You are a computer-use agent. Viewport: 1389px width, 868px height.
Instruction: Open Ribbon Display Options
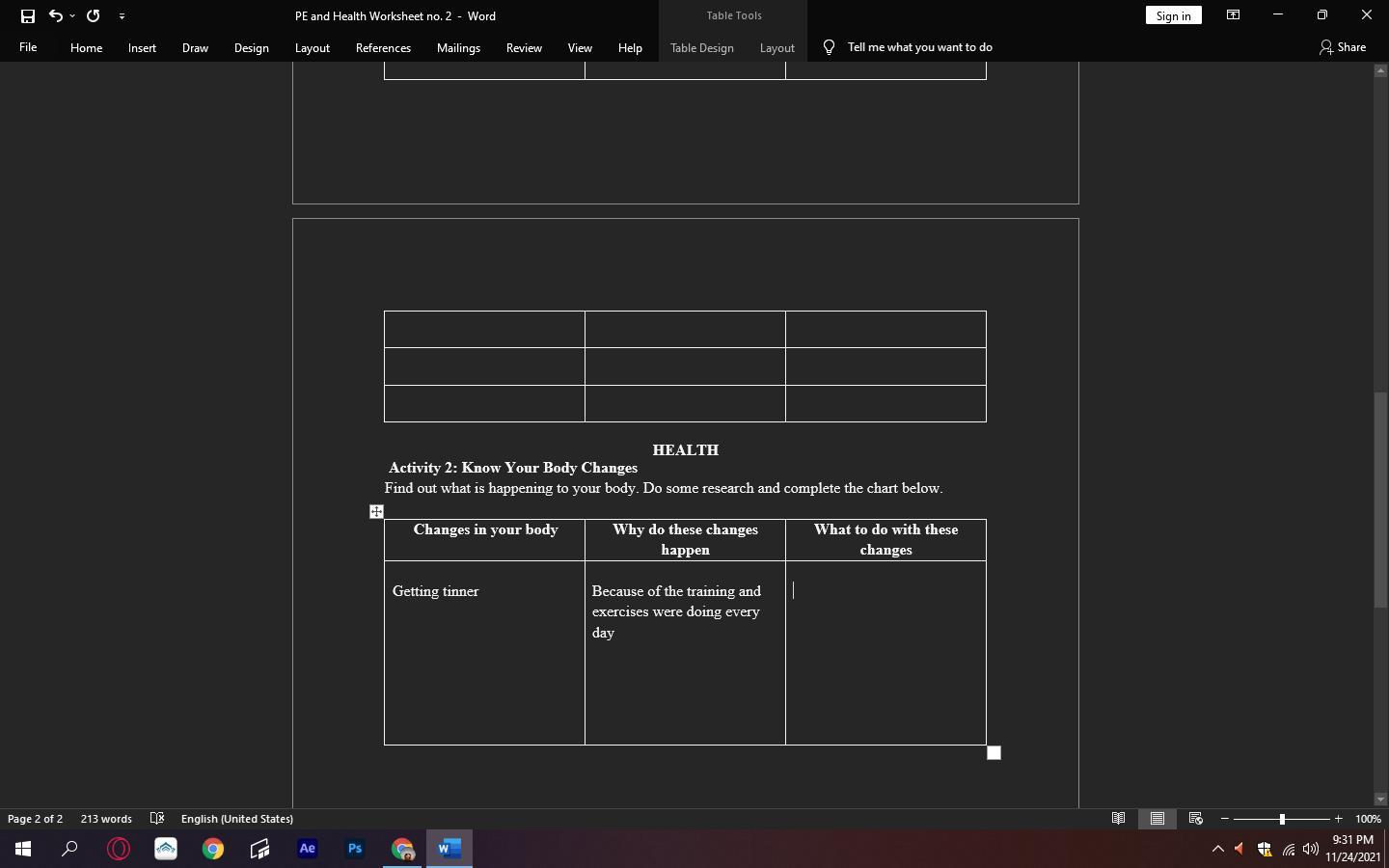1233,15
